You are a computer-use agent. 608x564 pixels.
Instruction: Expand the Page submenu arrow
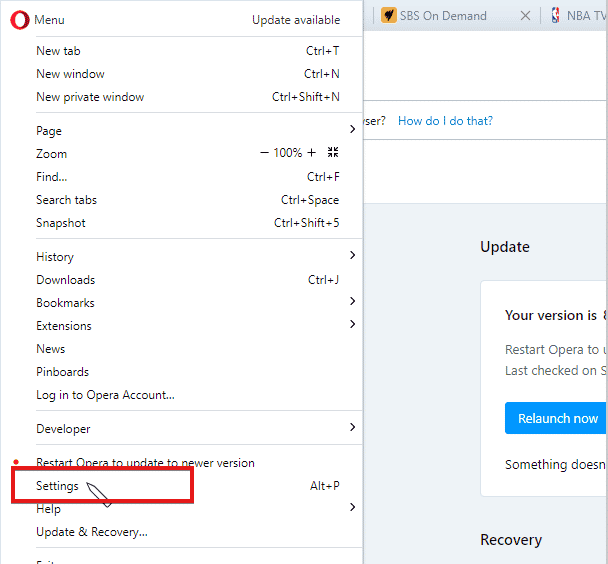coord(352,129)
